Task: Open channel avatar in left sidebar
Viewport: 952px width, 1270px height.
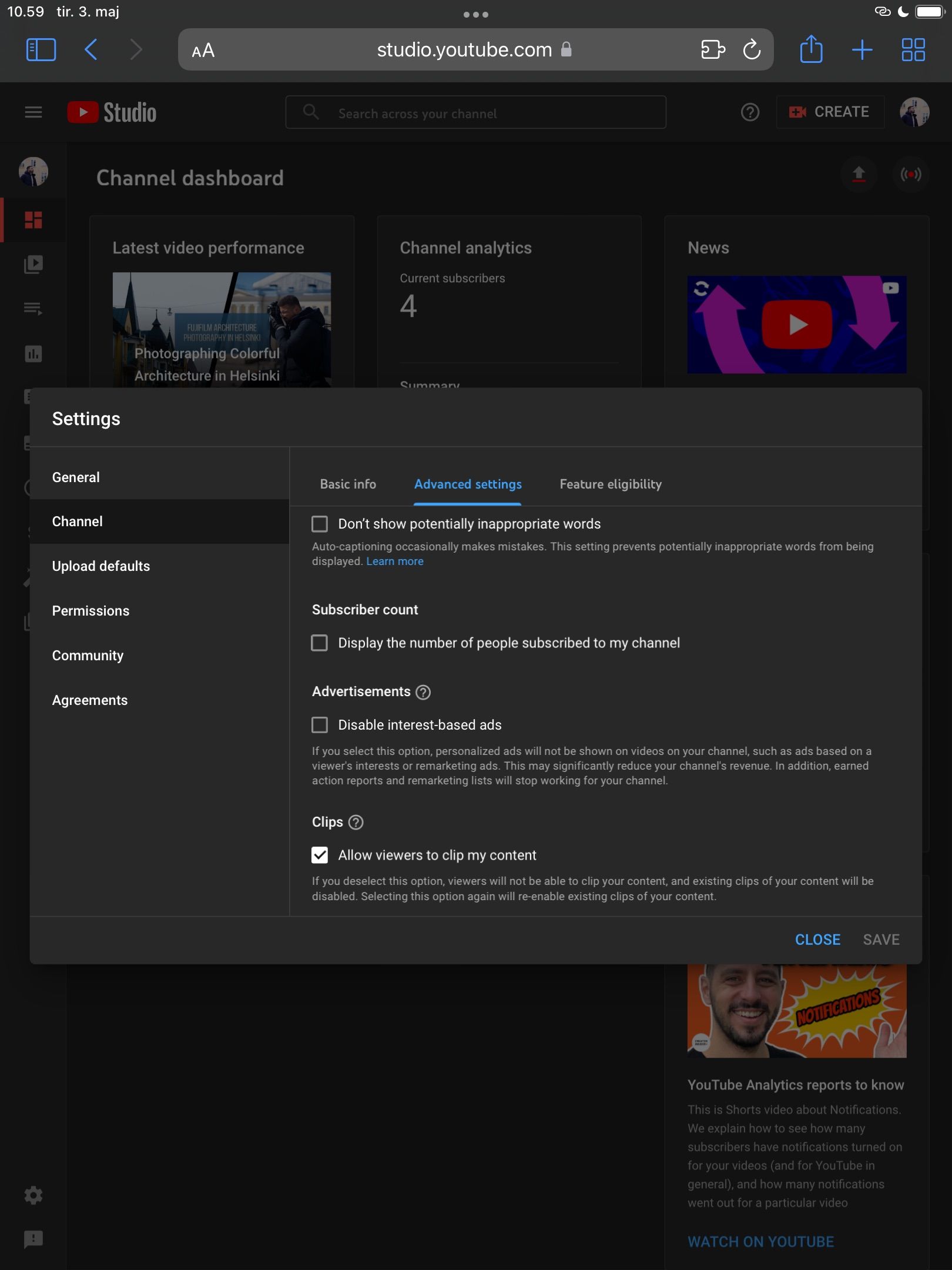Action: pyautogui.click(x=33, y=172)
